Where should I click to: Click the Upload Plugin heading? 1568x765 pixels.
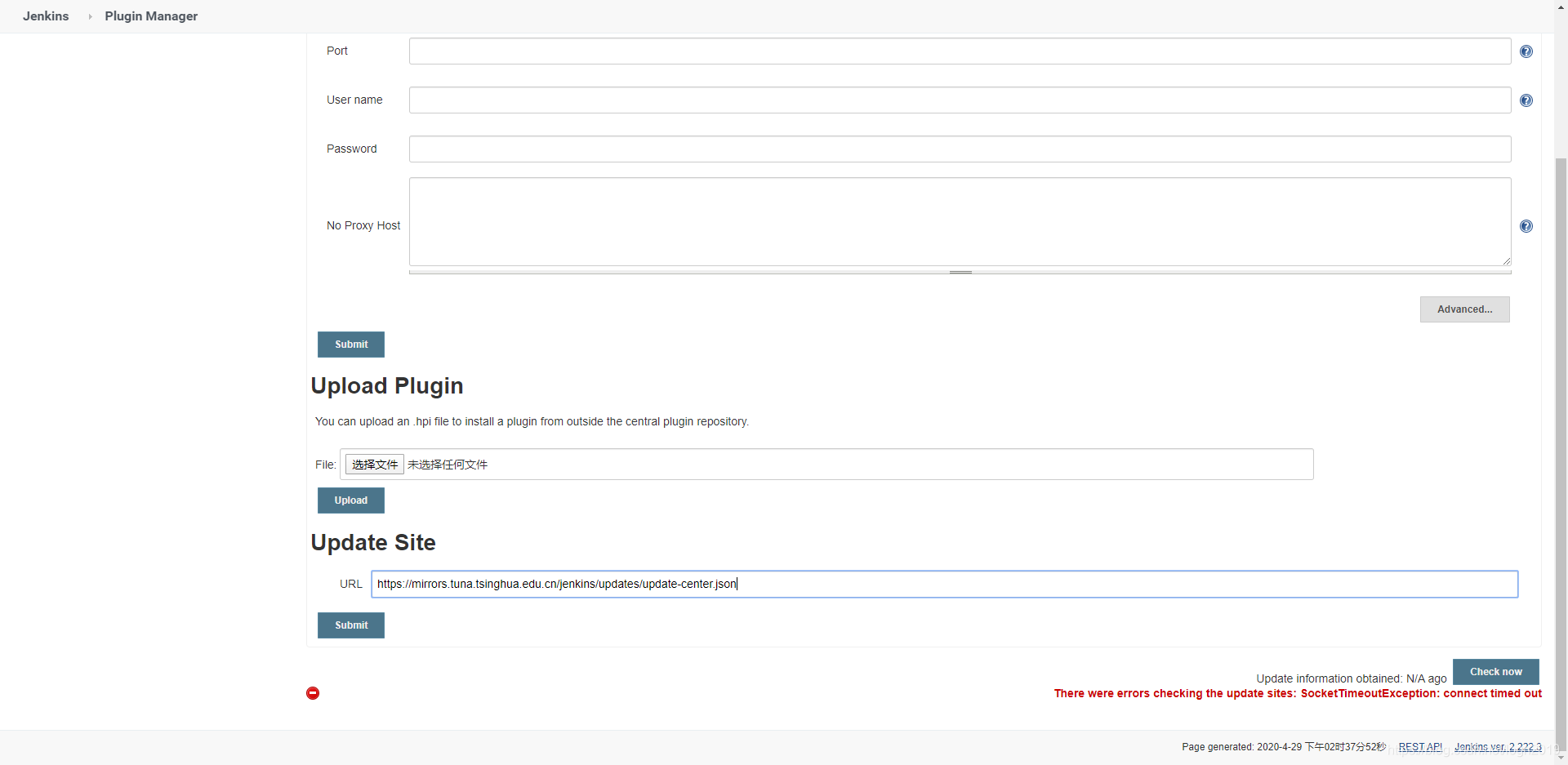pyautogui.click(x=387, y=385)
